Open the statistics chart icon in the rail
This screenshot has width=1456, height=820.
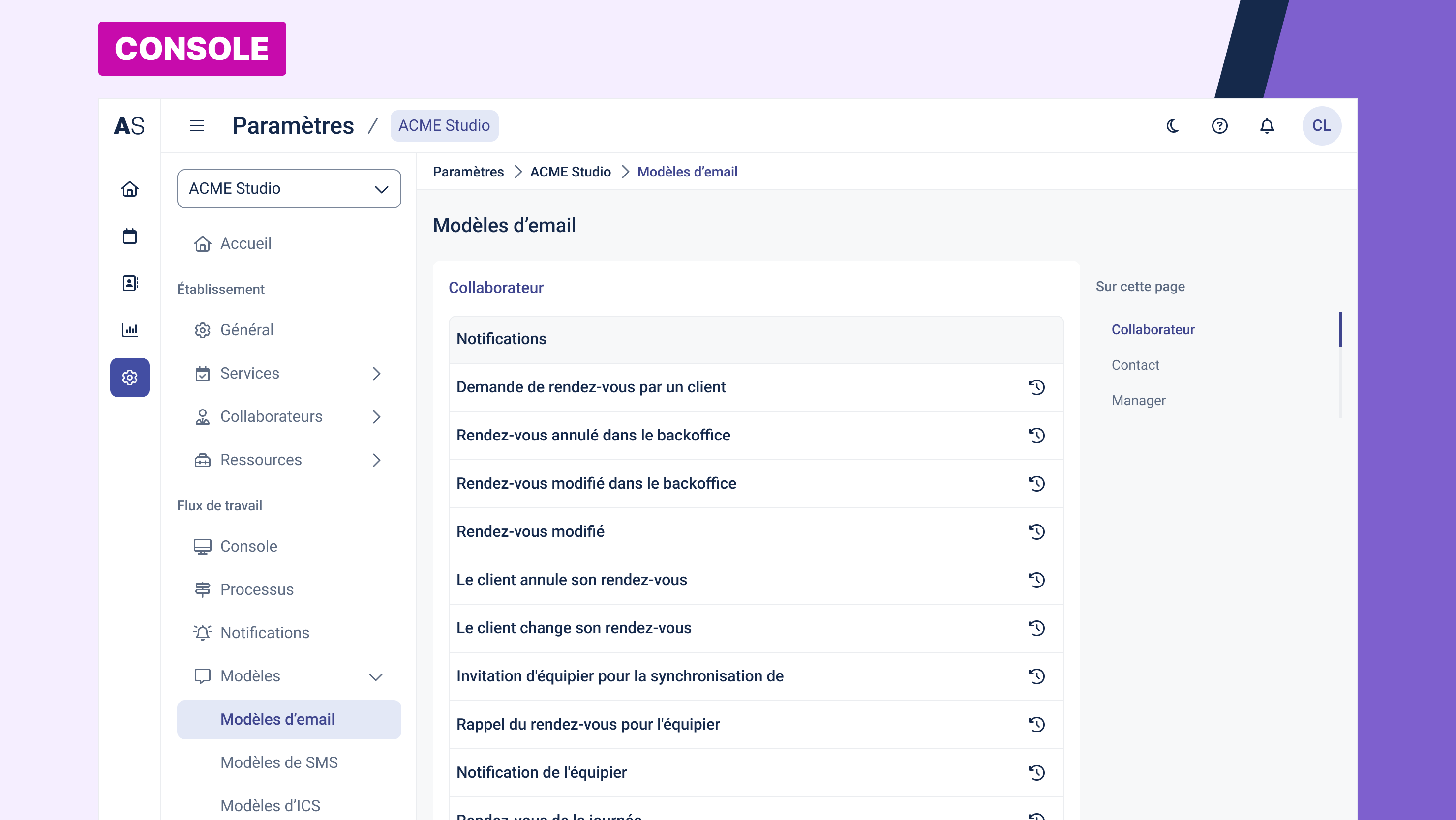coord(129,330)
